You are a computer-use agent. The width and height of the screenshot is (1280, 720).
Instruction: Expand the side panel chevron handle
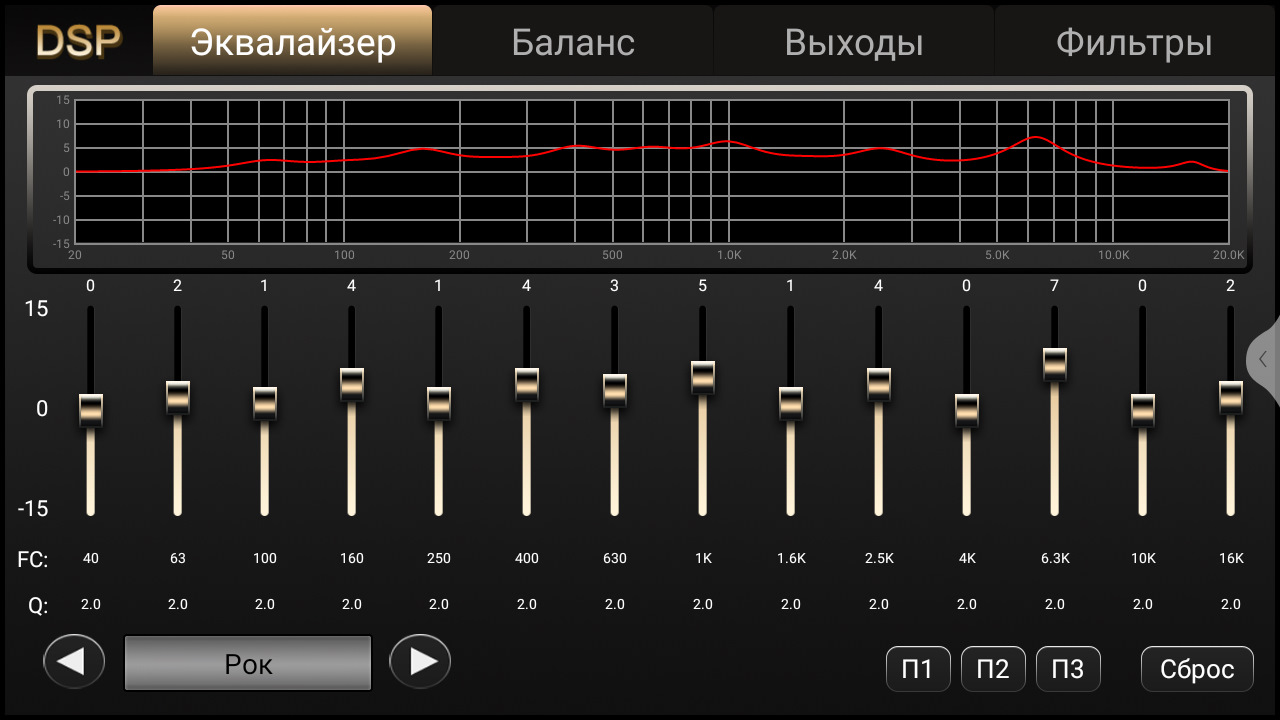[1264, 360]
